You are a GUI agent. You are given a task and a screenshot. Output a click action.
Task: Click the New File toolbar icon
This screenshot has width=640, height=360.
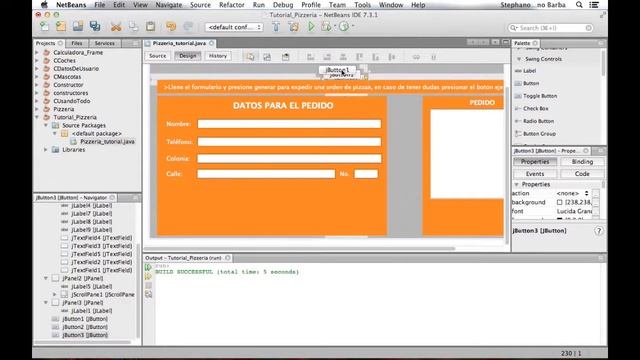[x=44, y=27]
